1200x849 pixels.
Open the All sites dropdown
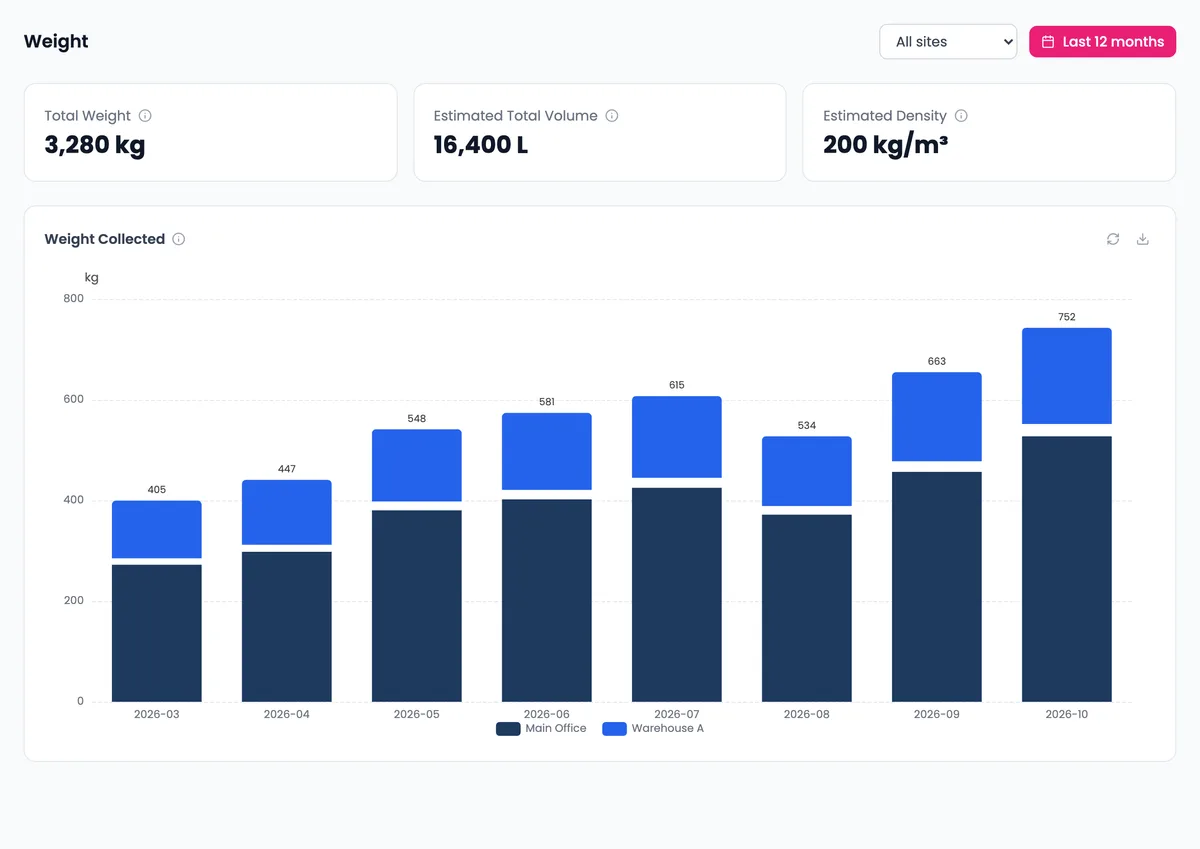coord(948,42)
